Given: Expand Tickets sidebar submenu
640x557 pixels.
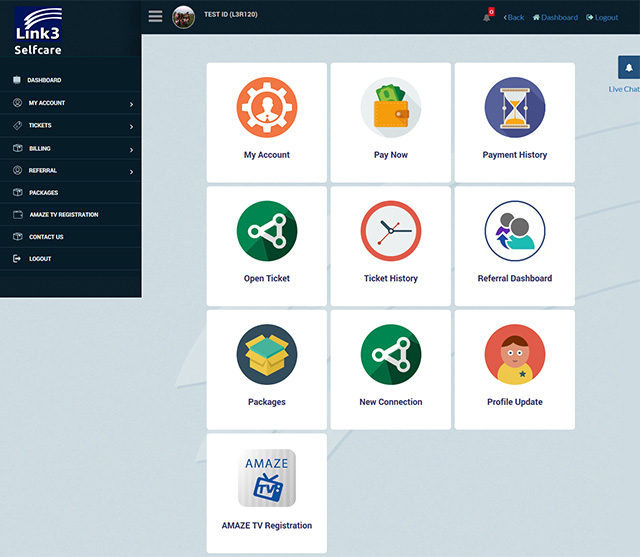Looking at the screenshot, I should pyautogui.click(x=70, y=125).
